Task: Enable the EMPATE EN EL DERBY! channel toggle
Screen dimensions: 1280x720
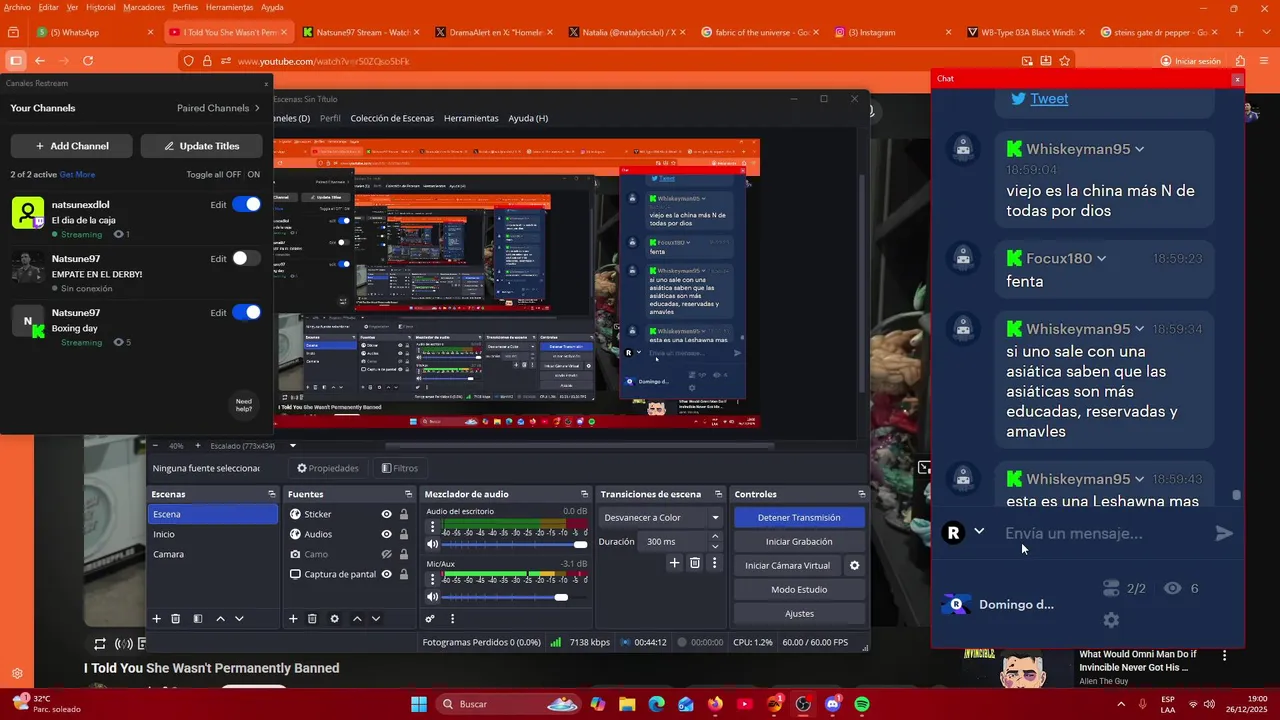Action: [246, 258]
